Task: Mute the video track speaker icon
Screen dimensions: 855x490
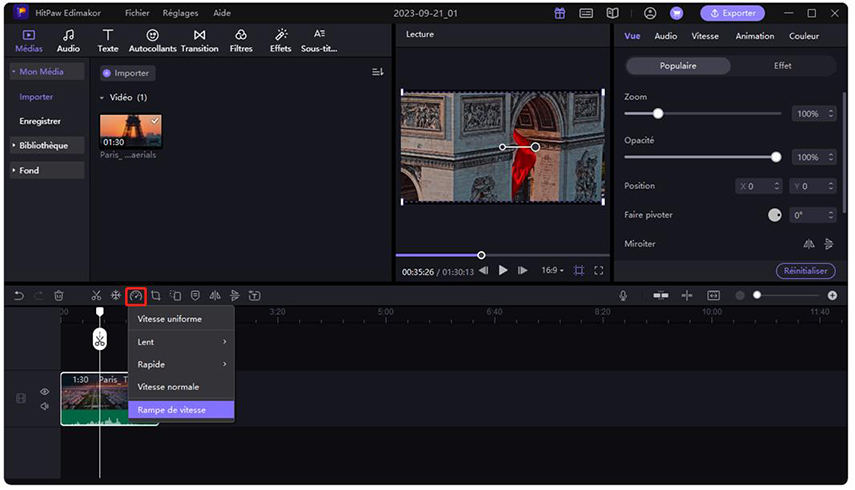Action: click(x=45, y=406)
